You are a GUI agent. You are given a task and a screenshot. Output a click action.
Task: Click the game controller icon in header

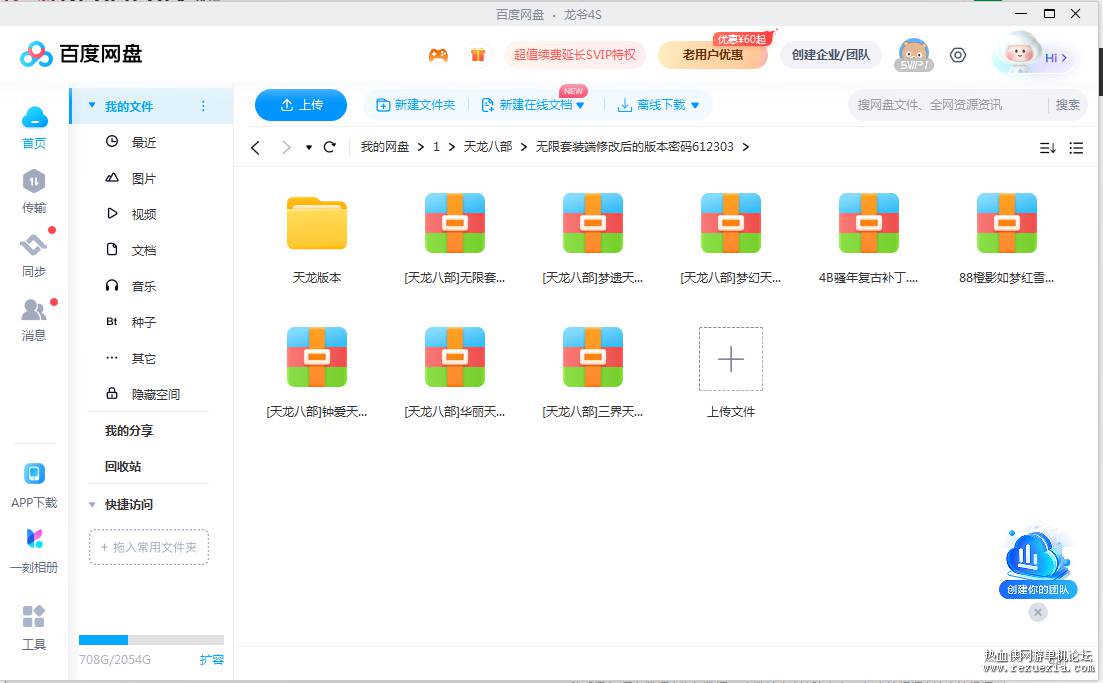(x=438, y=55)
